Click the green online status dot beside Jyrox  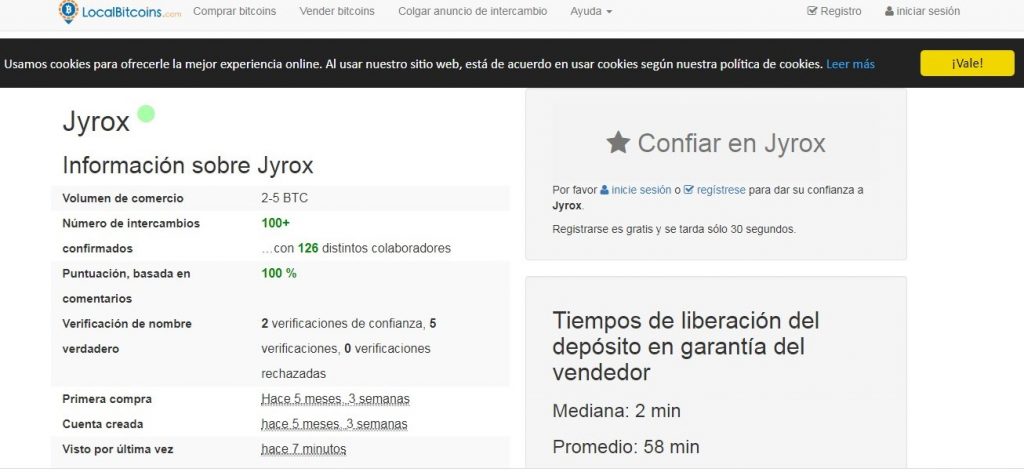146,114
